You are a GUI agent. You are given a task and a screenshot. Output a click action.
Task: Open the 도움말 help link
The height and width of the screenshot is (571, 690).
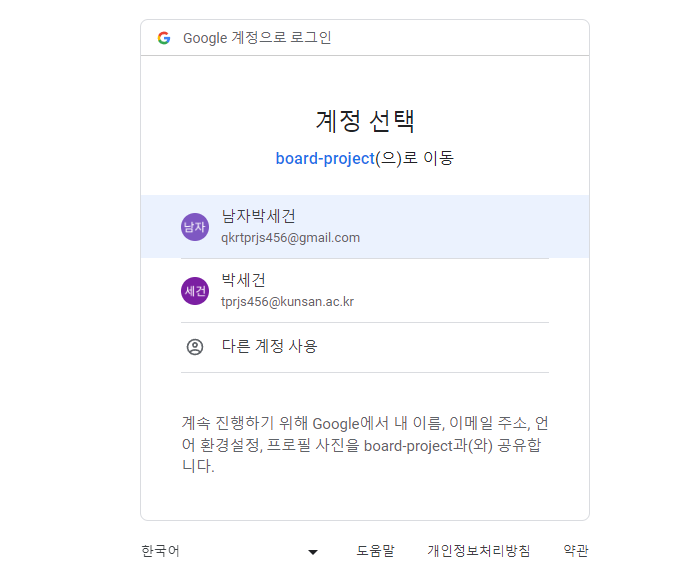(x=375, y=551)
